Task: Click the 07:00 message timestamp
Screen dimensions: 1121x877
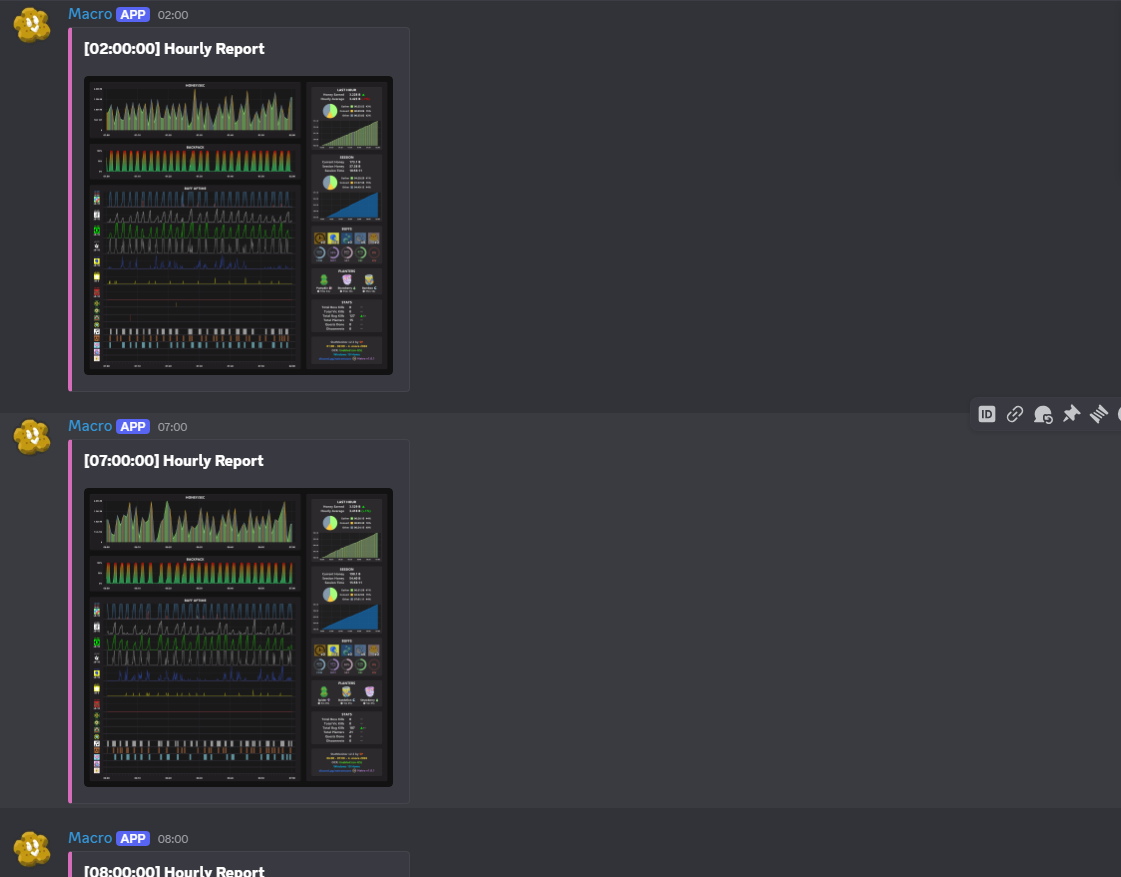Action: [x=172, y=427]
